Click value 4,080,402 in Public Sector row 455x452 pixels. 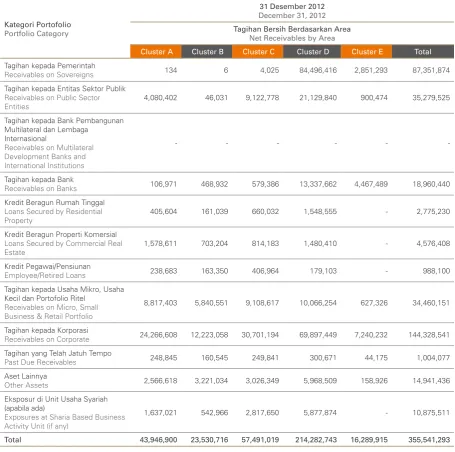tap(160, 98)
